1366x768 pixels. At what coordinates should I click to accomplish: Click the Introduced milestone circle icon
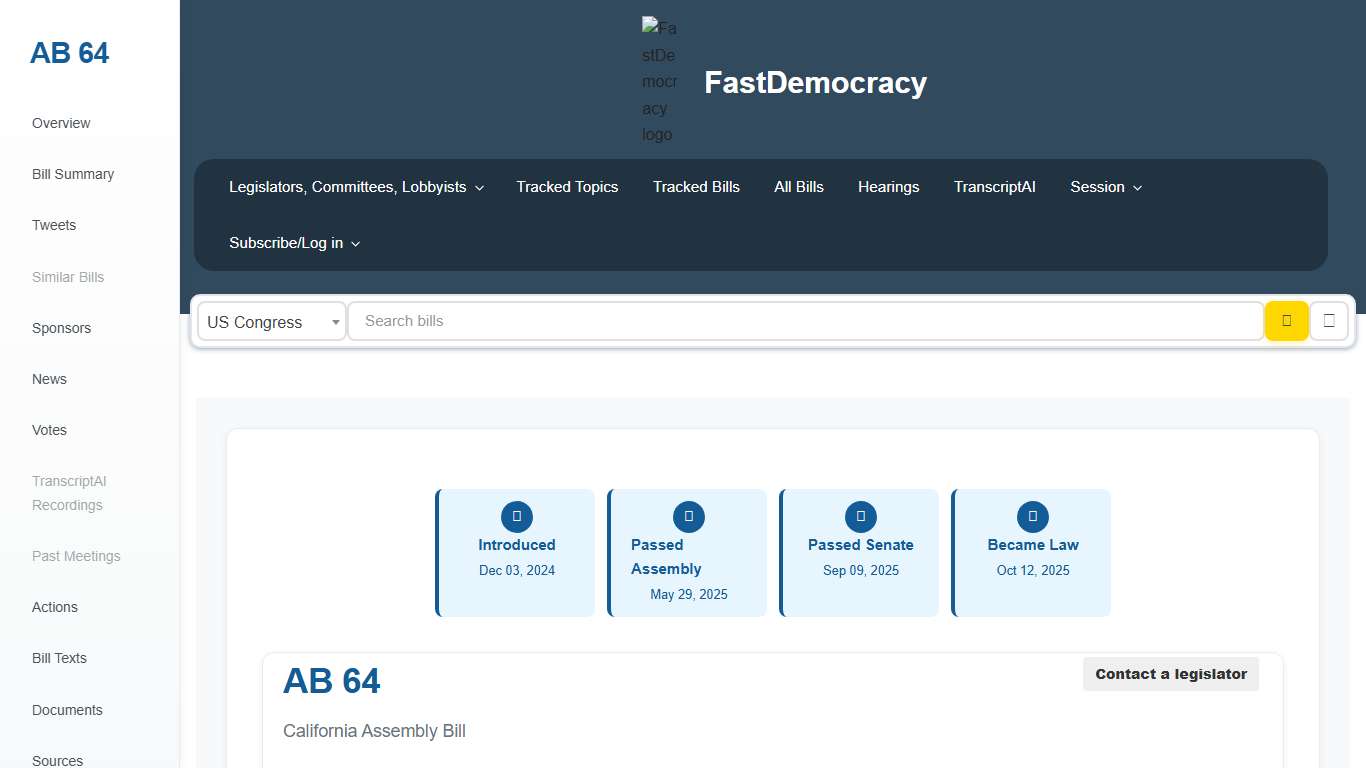516,517
